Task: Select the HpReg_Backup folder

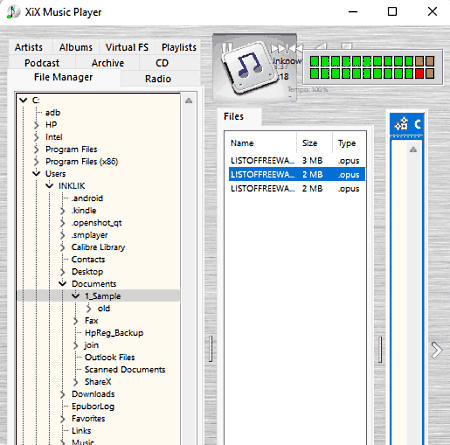Action: [x=114, y=333]
